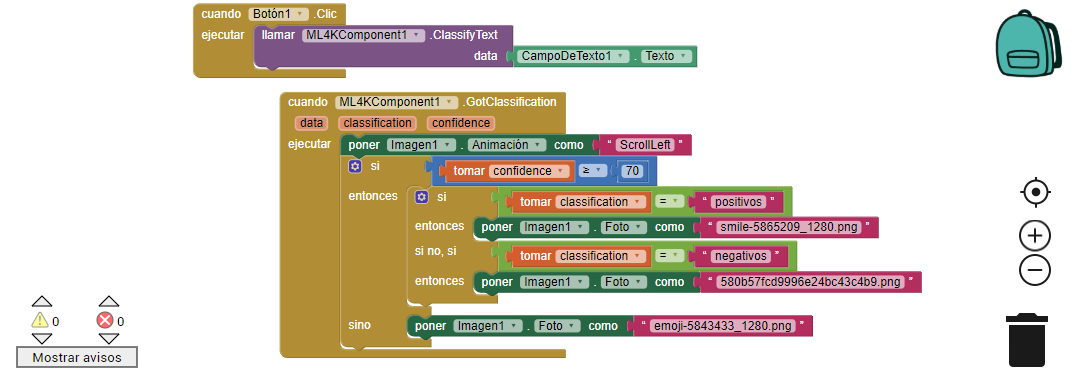Screen dimensions: 1073x389
Task: Open the Imagen1 dropdown in the 580b57fcd row
Action: point(554,282)
